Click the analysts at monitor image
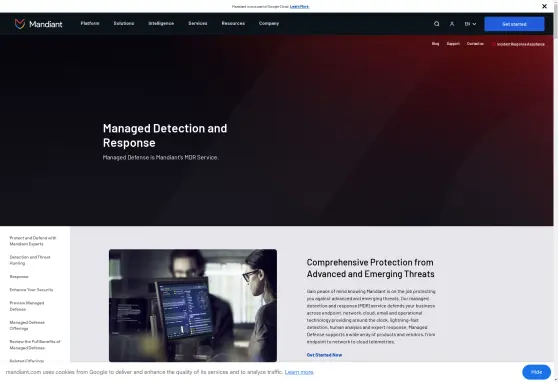The height and width of the screenshot is (382, 558). [x=193, y=305]
